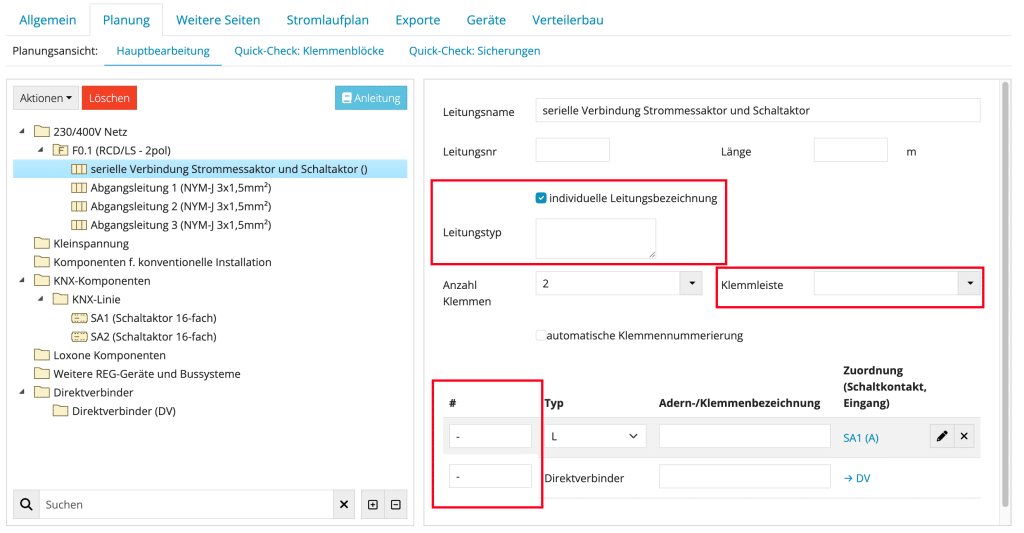Select Komponenten f. konventionelle Installation
1024x533 pixels.
tap(163, 262)
